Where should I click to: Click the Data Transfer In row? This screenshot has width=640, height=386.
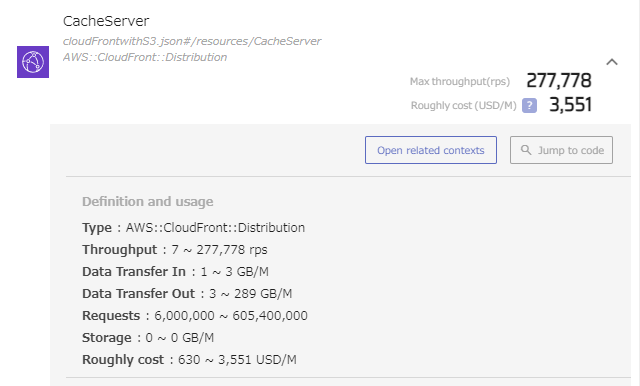[176, 272]
